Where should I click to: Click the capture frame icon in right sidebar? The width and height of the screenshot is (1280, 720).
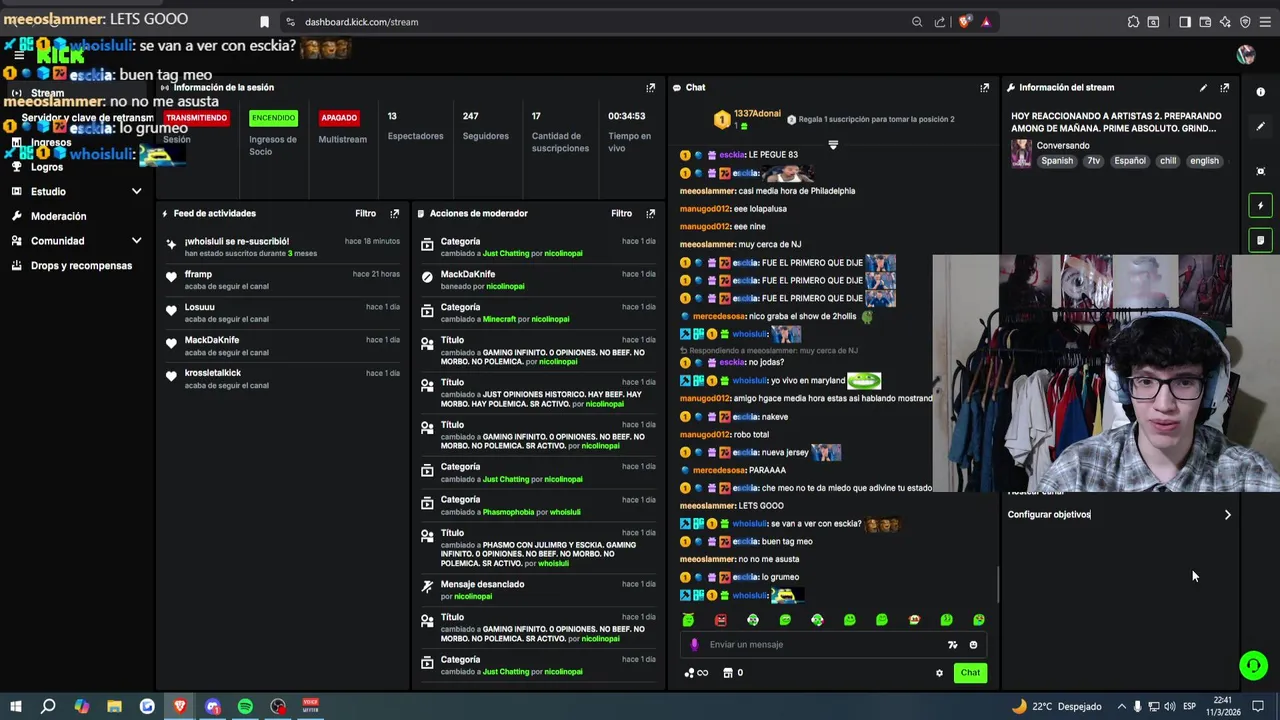click(x=1260, y=171)
